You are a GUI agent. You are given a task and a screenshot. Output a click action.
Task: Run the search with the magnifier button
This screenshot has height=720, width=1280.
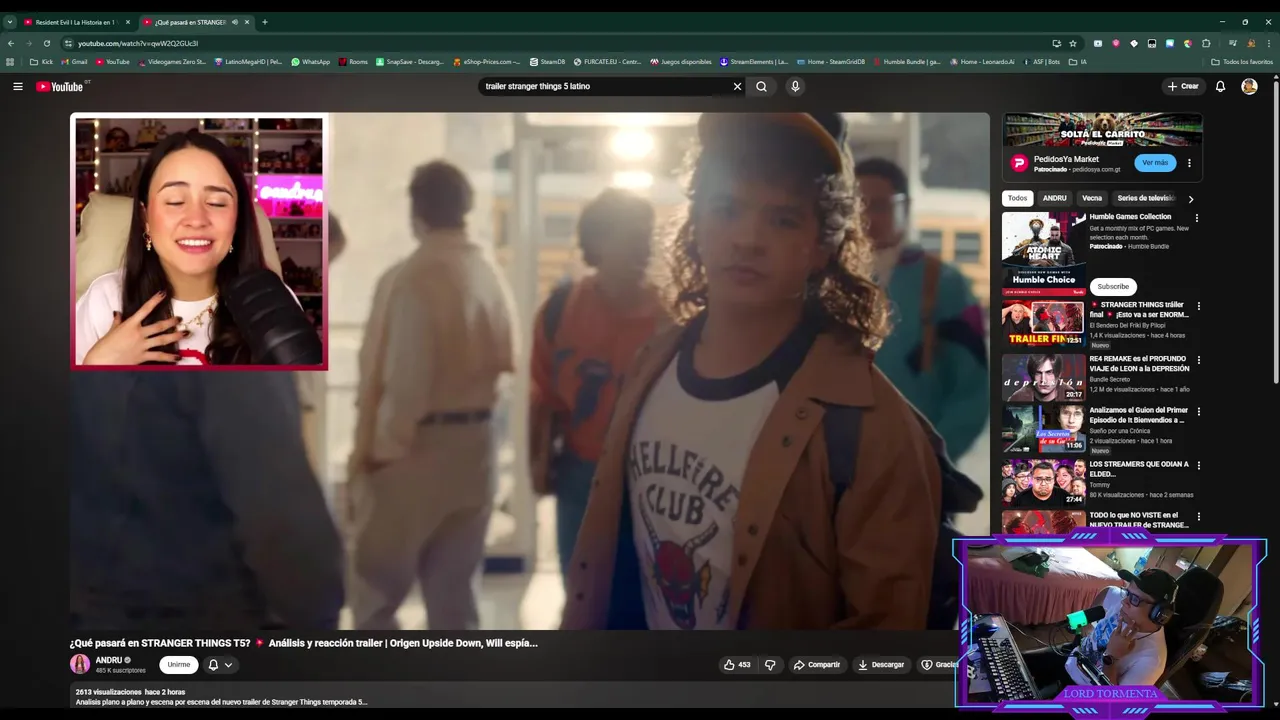click(761, 87)
